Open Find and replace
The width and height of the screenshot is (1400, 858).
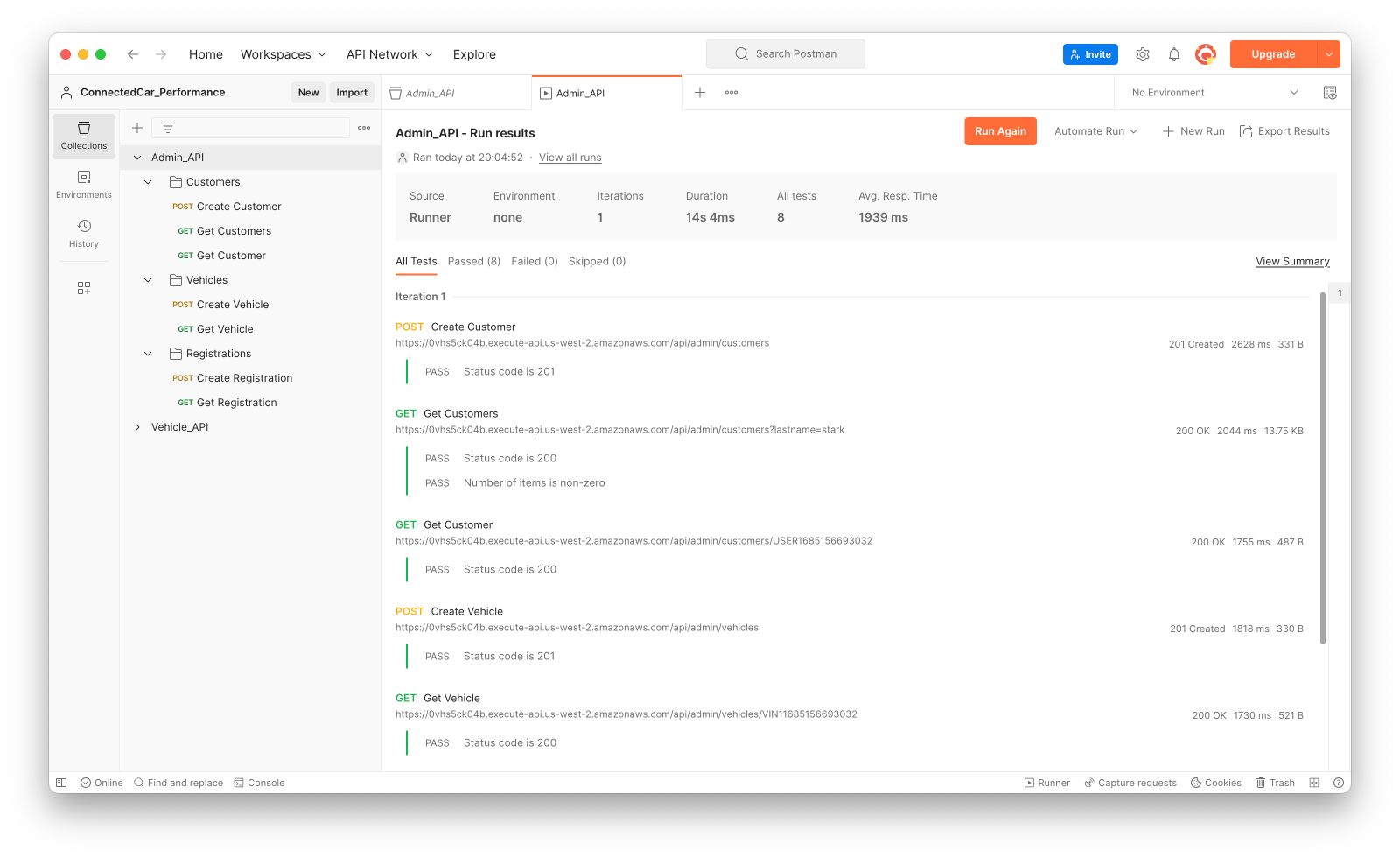(x=178, y=783)
